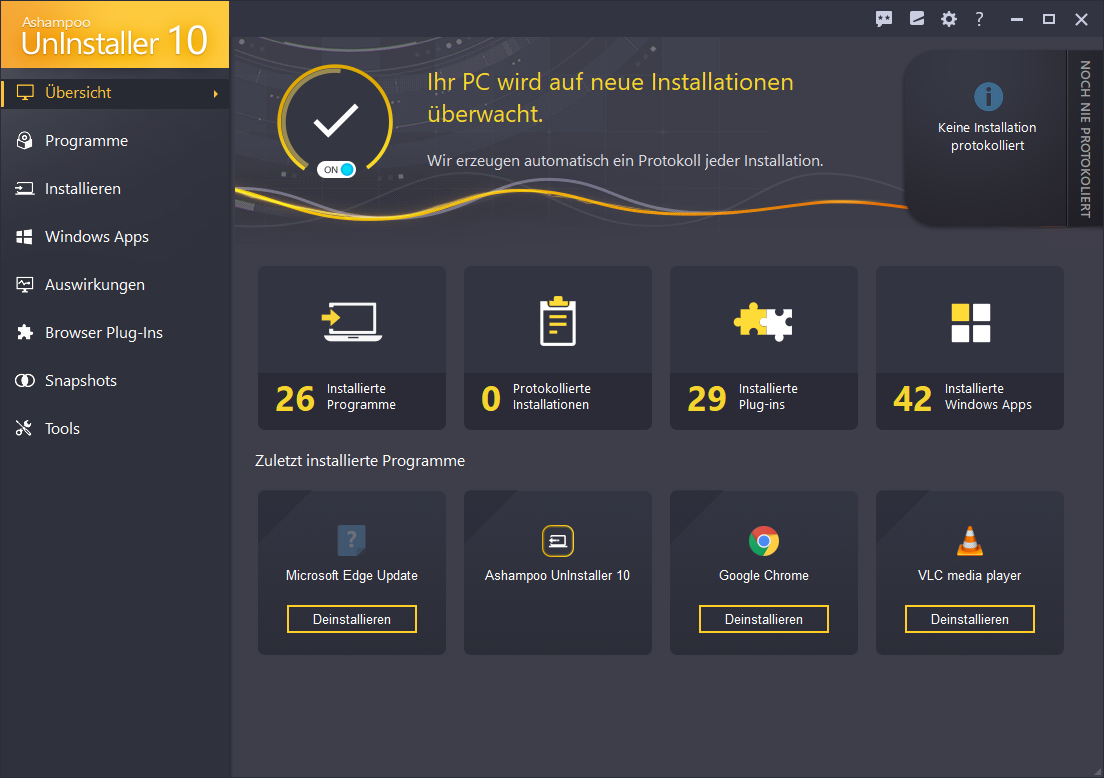Click the info icon above Keine Installation protokolliert
This screenshot has height=778, width=1104.
pos(987,97)
